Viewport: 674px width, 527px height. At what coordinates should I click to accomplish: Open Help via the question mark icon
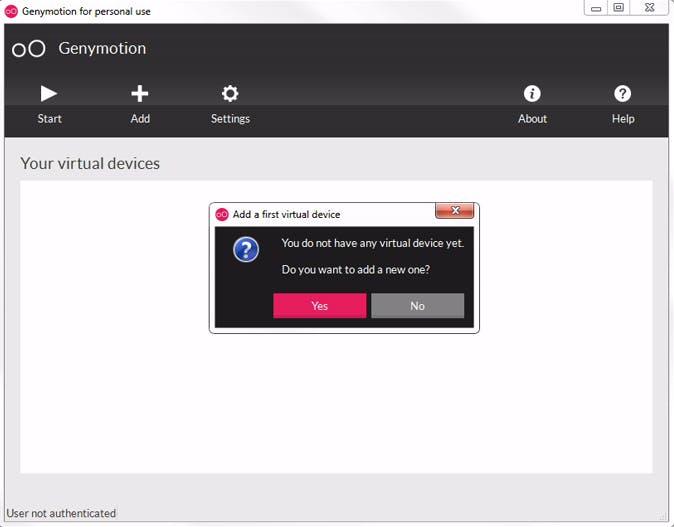click(x=622, y=93)
